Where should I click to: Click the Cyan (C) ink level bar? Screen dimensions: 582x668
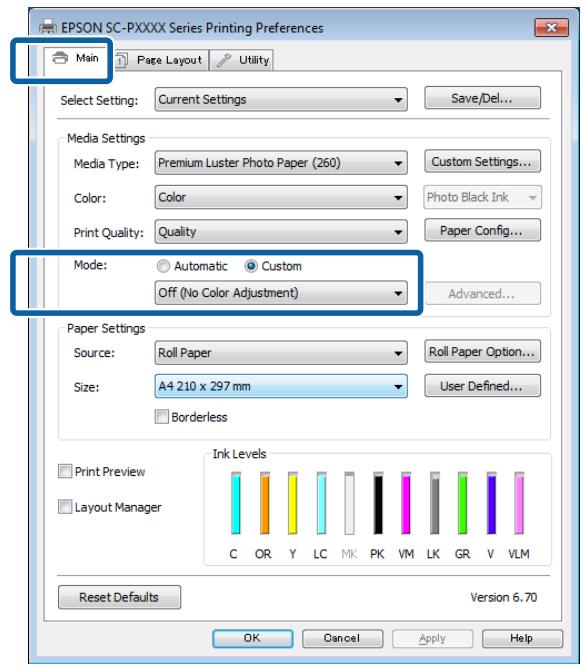(236, 503)
